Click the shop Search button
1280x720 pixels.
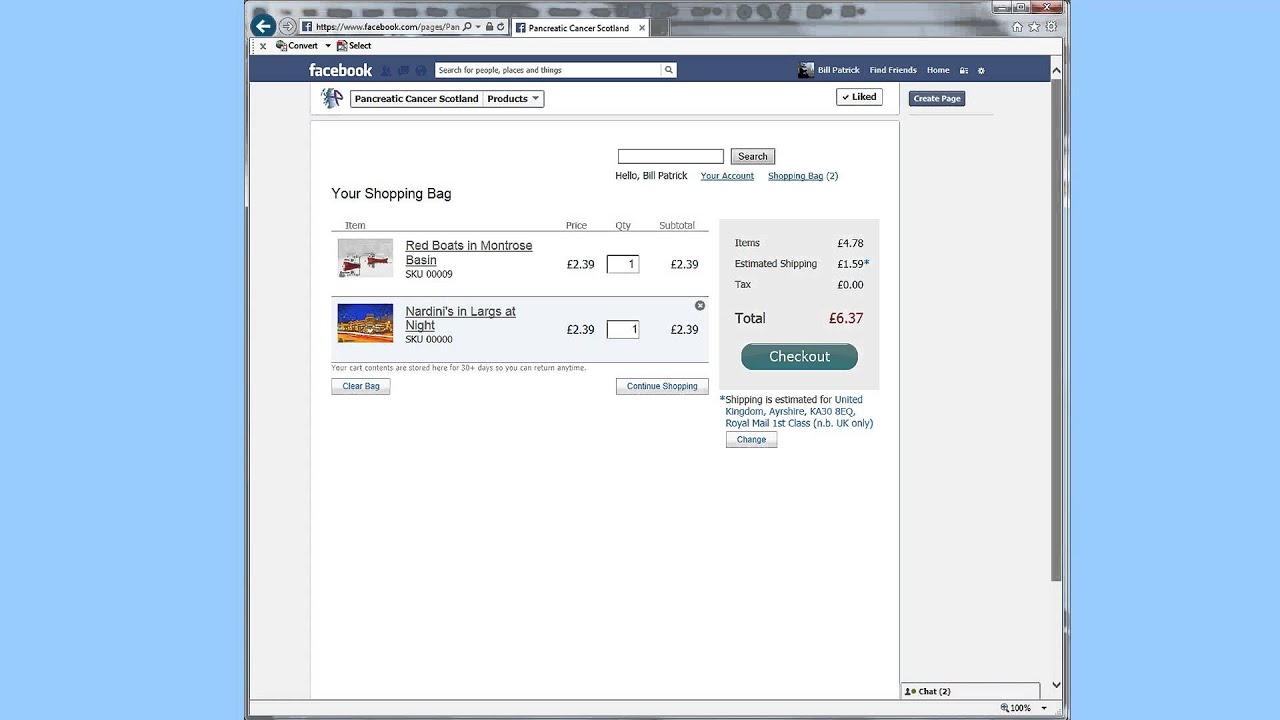point(753,156)
